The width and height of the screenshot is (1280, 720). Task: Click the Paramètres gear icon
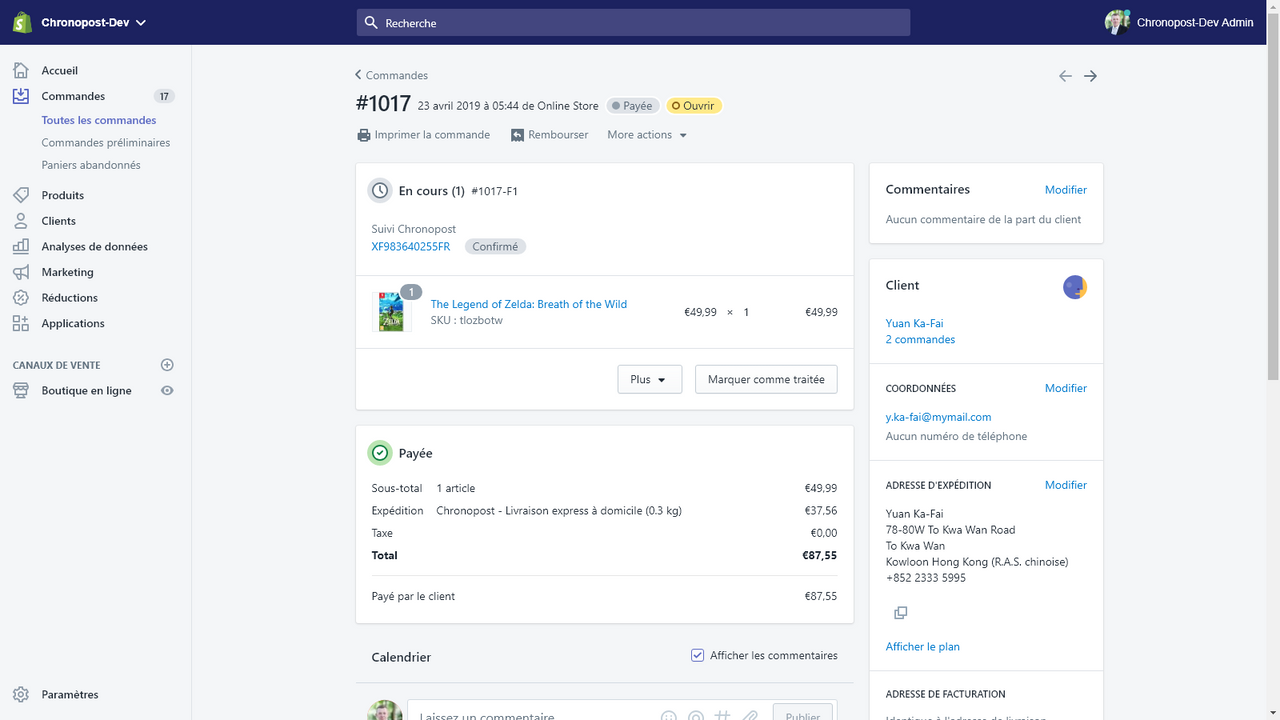pyautogui.click(x=21, y=695)
